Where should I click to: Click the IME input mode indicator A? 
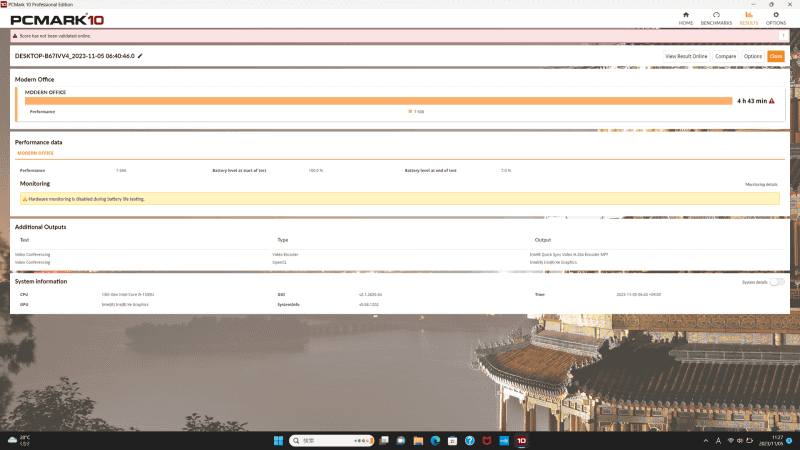coord(718,440)
